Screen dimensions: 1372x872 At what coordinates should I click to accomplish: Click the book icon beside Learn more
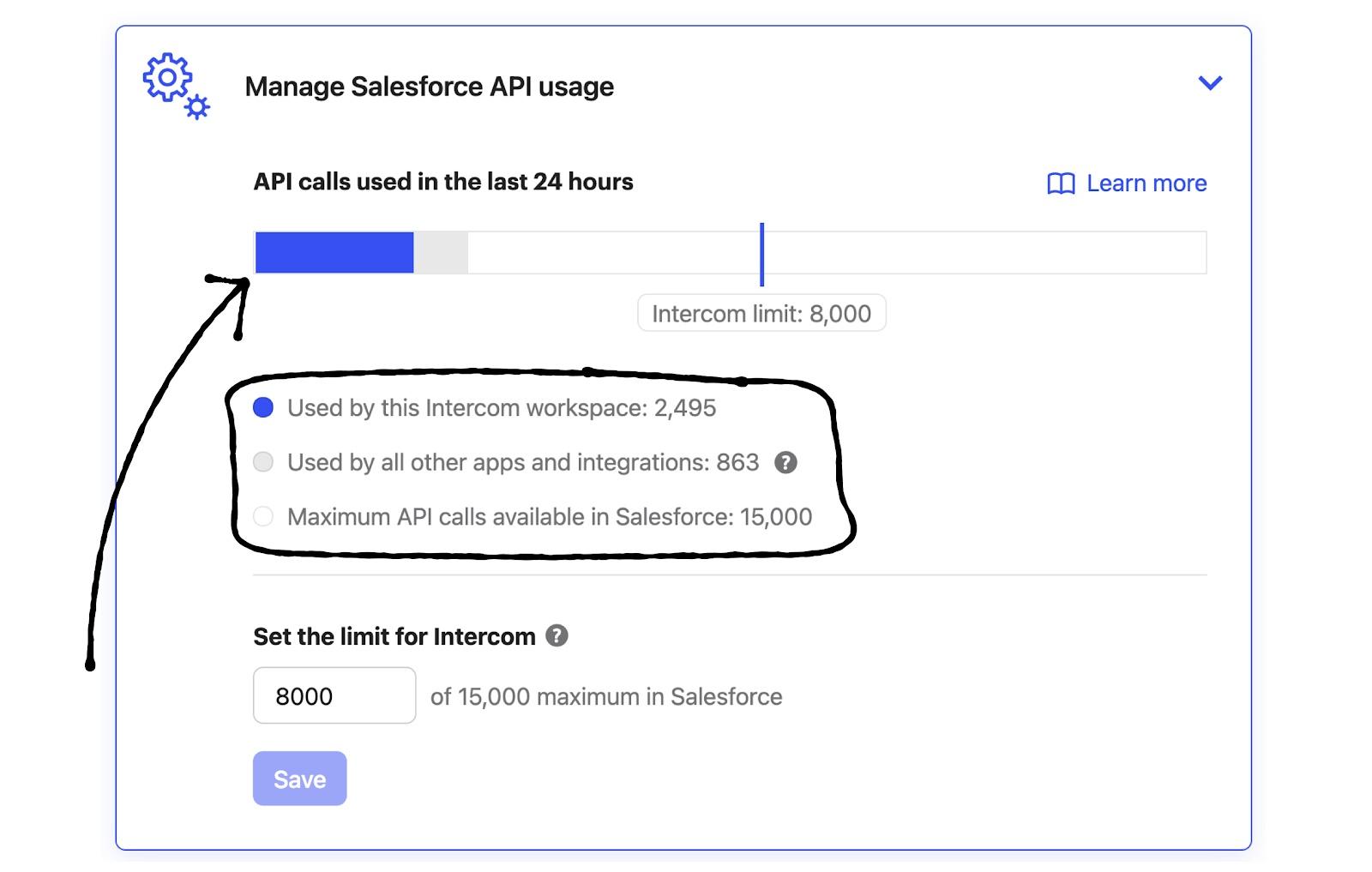(1061, 183)
